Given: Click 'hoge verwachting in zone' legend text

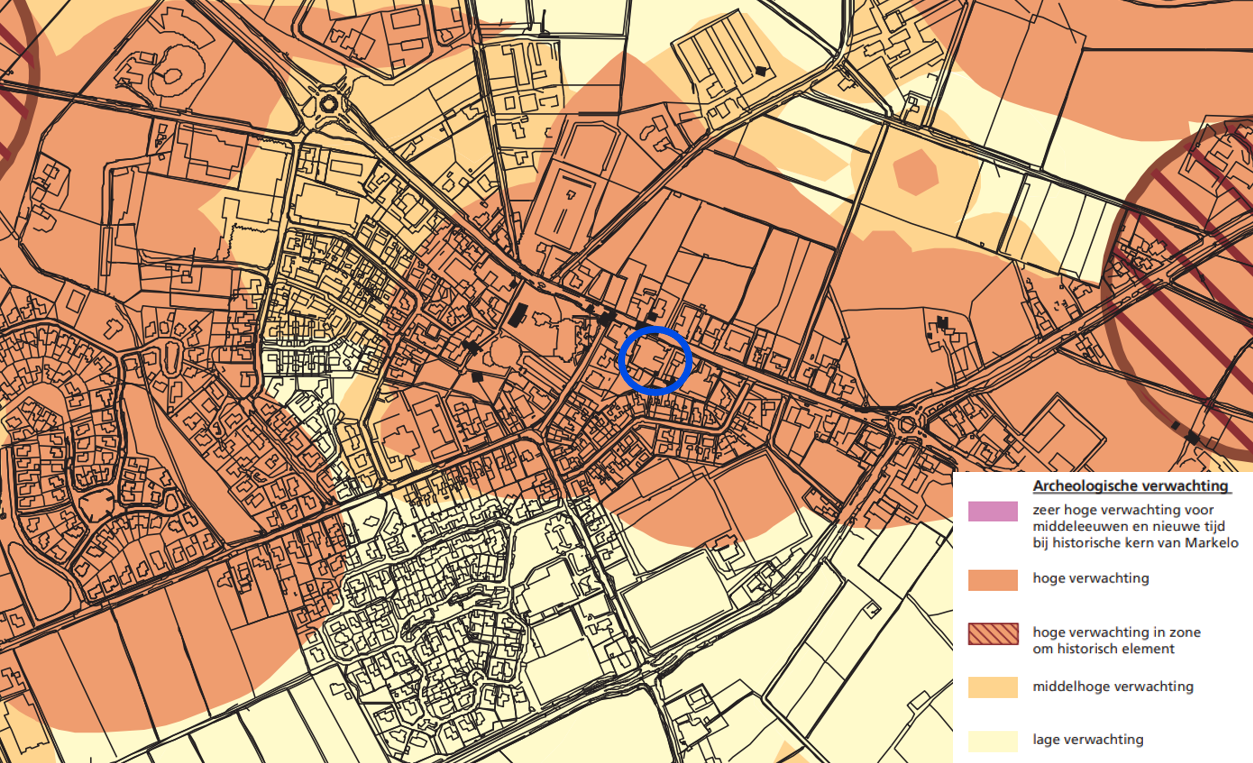Looking at the screenshot, I should pos(1117,632).
